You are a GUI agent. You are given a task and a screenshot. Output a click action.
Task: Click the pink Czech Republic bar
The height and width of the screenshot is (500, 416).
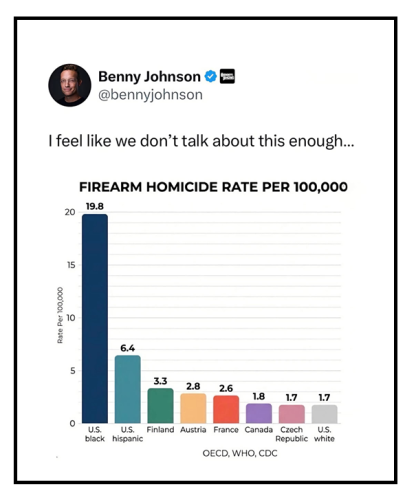tap(292, 414)
